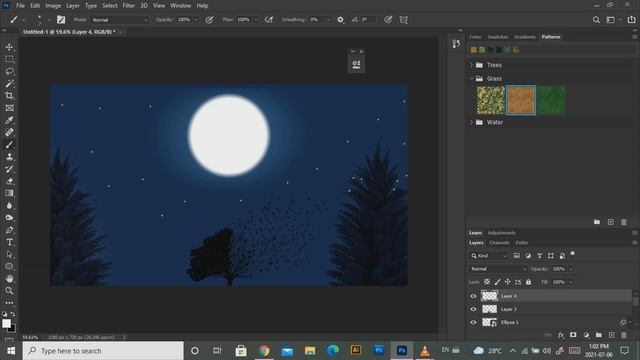Collapse the Grass pattern folder
The image size is (640, 360).
point(471,78)
